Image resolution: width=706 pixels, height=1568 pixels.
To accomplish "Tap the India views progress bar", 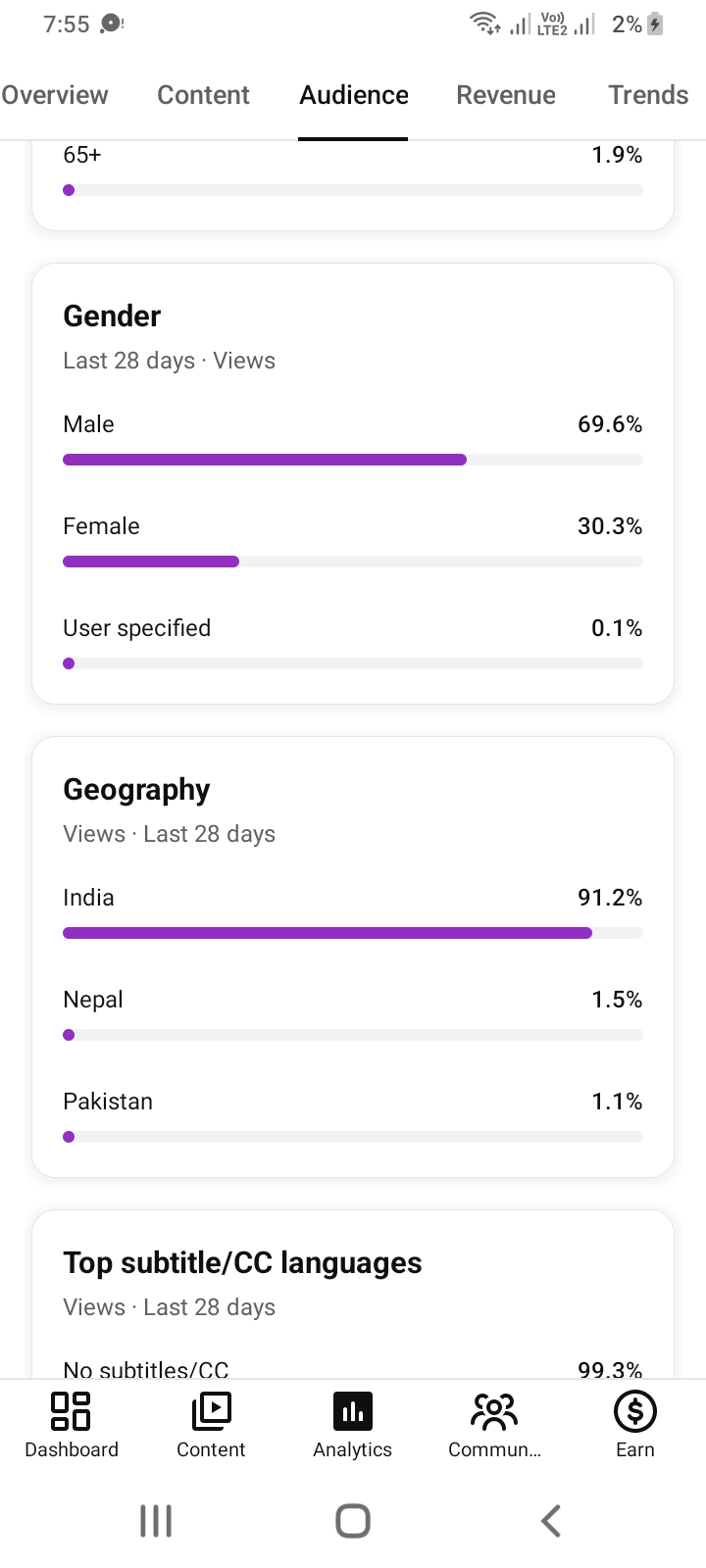I will click(353, 933).
